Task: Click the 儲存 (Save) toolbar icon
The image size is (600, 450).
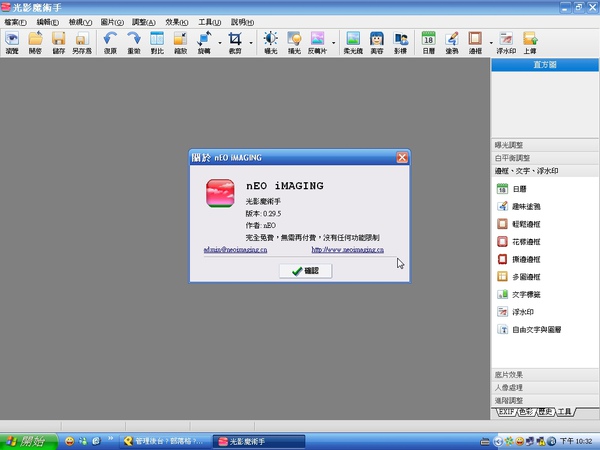Action: tap(59, 42)
